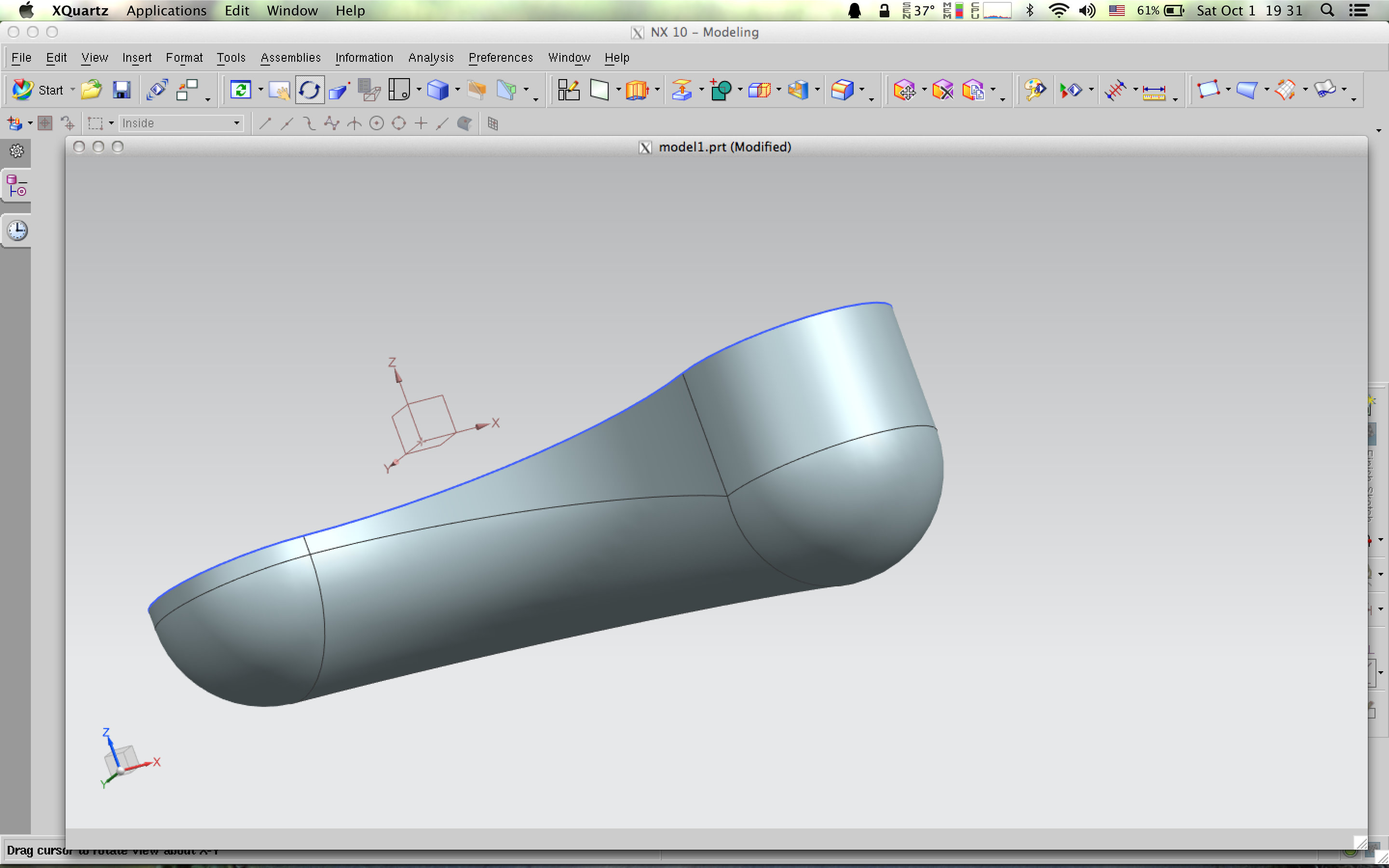Expand the Datum Plane dropdown arrow
Image resolution: width=1389 pixels, height=868 pixels.
coord(618,90)
